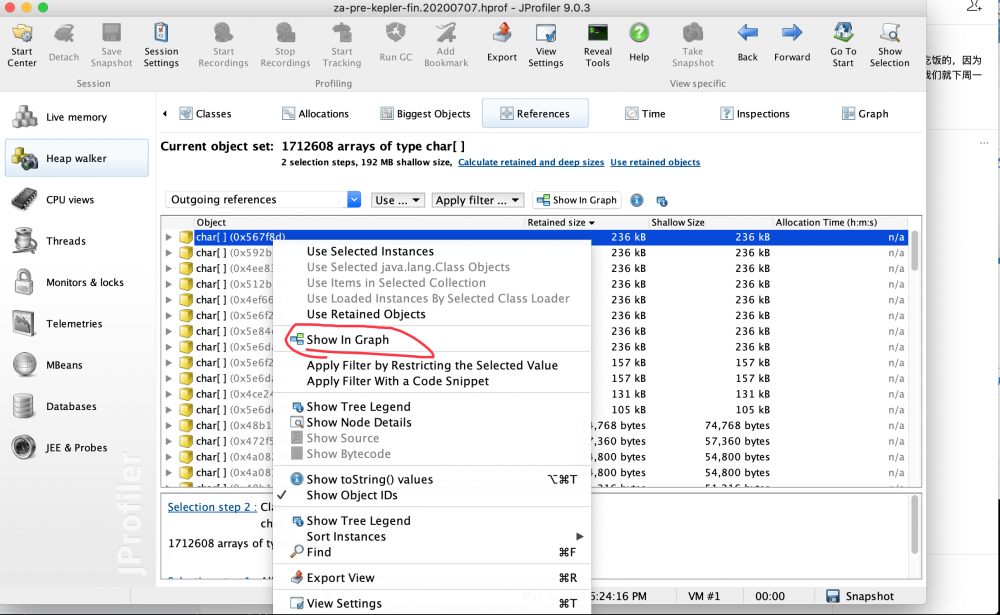
Task: Click Save Snapshot in toolbar
Action: (x=111, y=45)
